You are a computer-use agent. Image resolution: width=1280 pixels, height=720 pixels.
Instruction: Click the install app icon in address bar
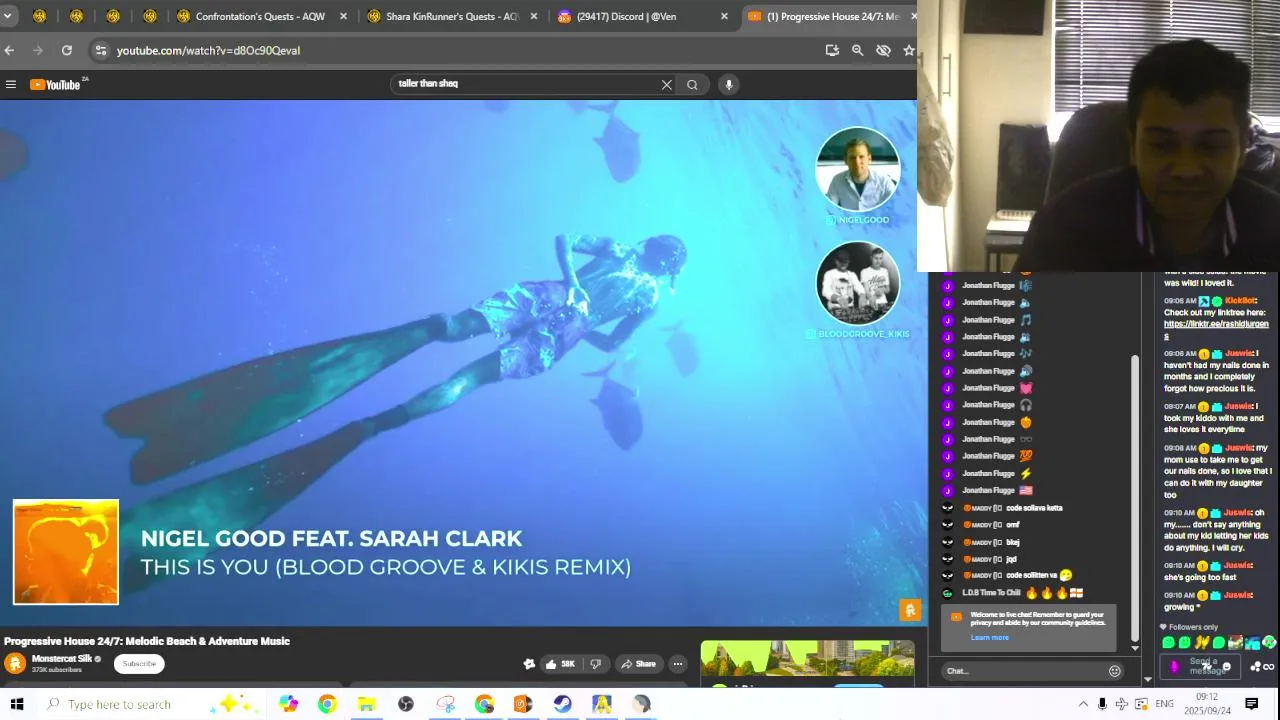tap(832, 50)
